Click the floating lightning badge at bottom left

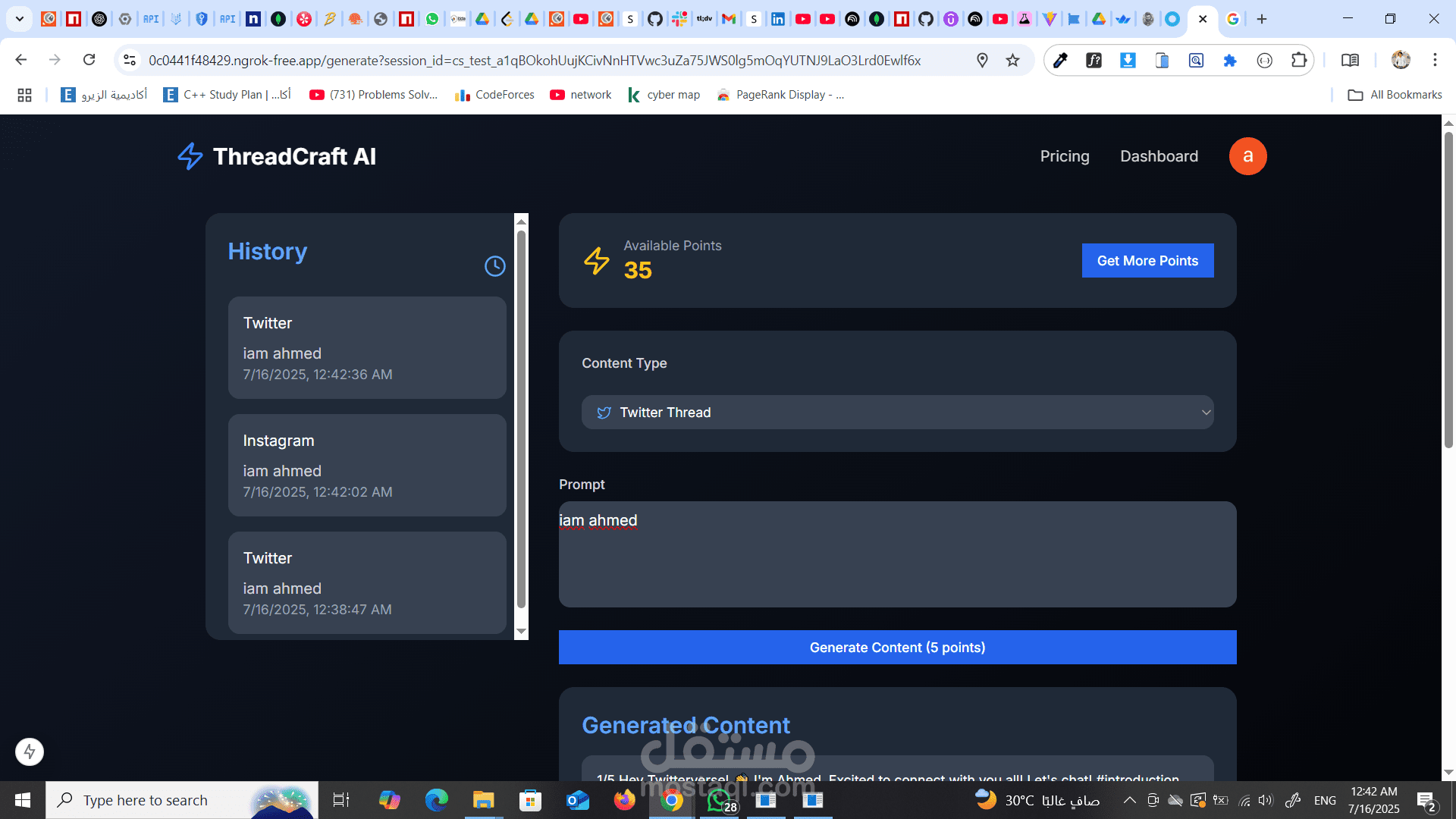pos(30,752)
